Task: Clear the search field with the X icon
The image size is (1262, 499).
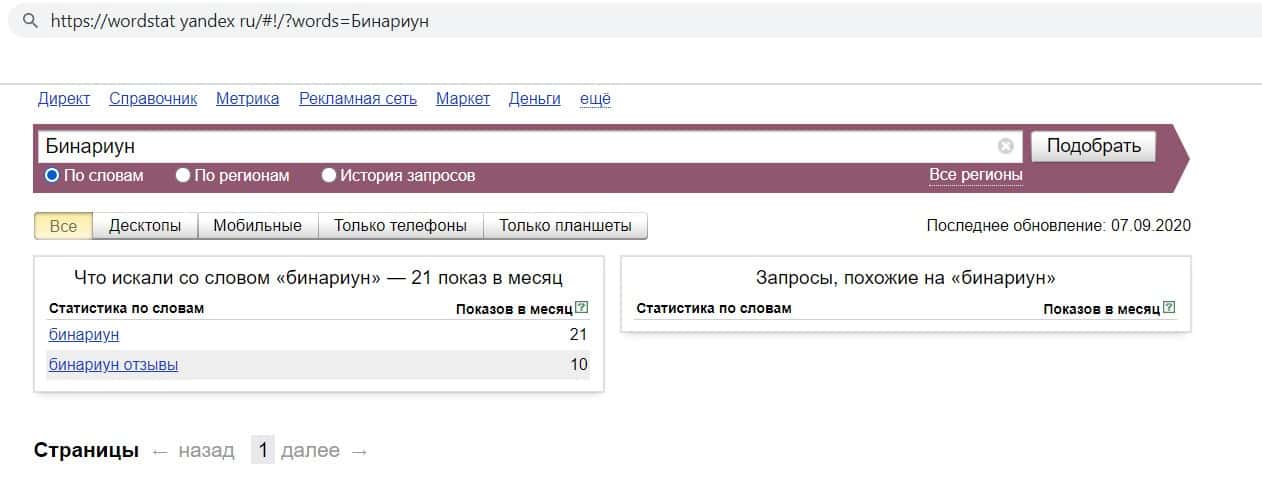Action: pyautogui.click(x=1005, y=147)
